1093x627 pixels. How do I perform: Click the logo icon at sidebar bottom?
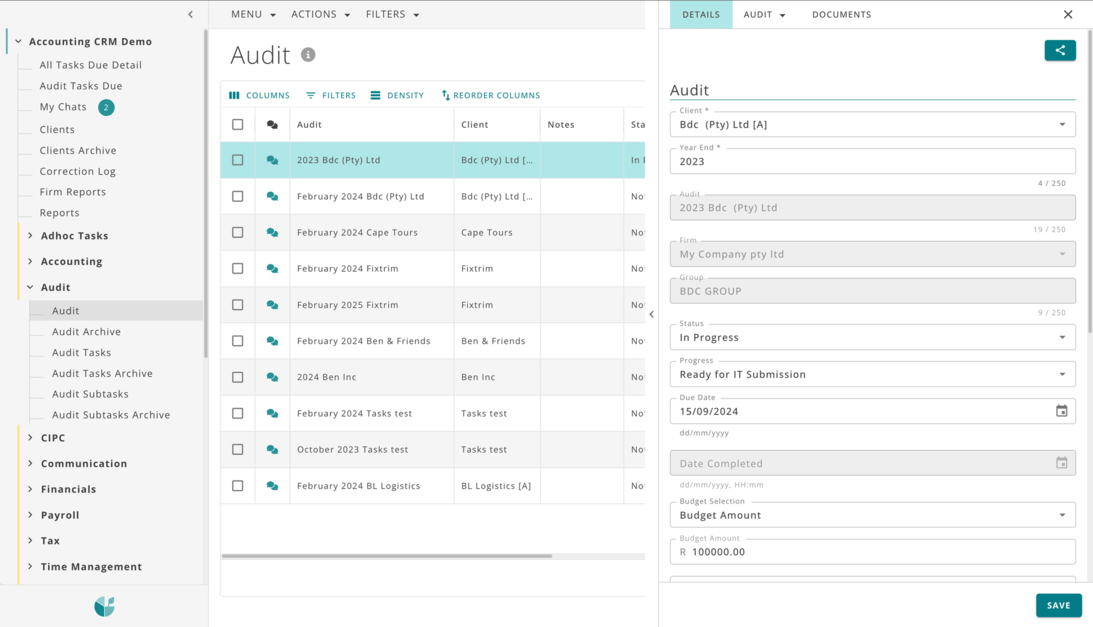[104, 606]
